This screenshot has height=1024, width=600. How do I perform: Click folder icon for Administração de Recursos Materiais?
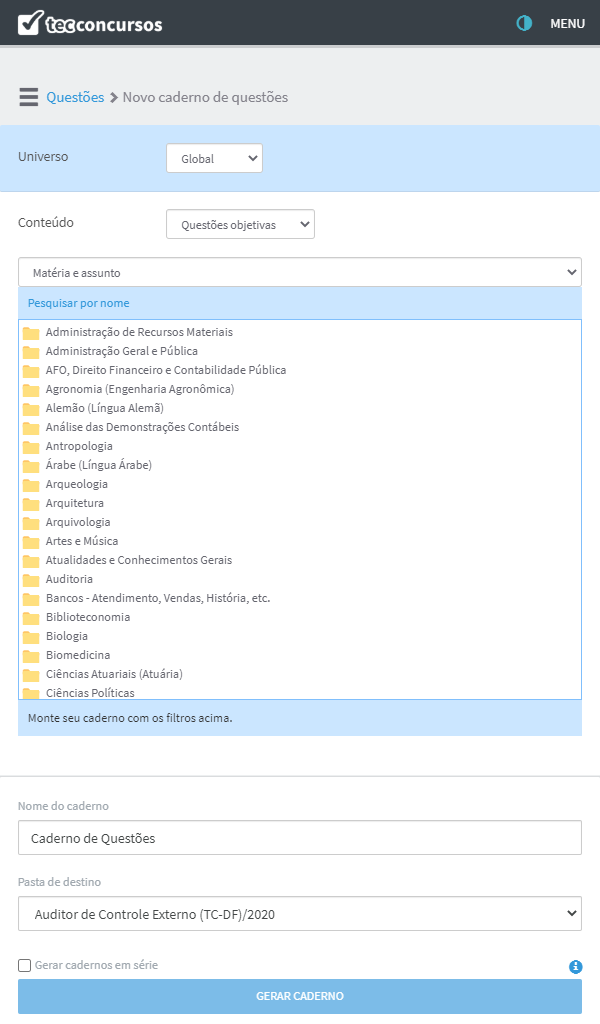[x=31, y=333]
